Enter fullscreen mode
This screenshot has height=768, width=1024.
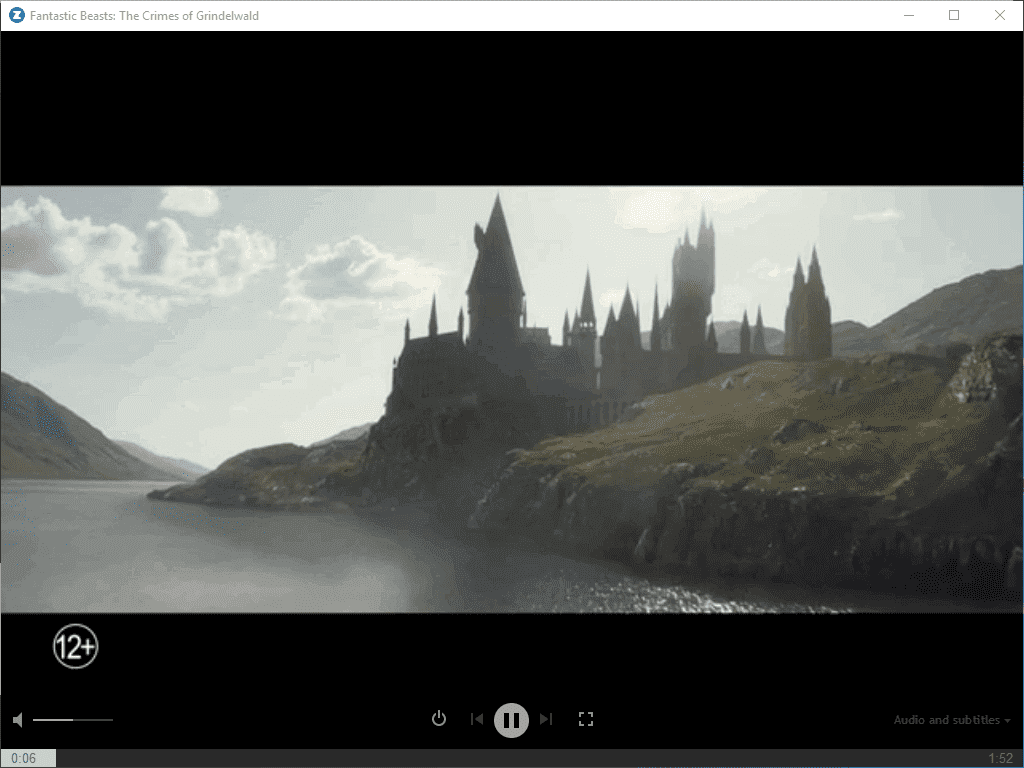click(586, 719)
